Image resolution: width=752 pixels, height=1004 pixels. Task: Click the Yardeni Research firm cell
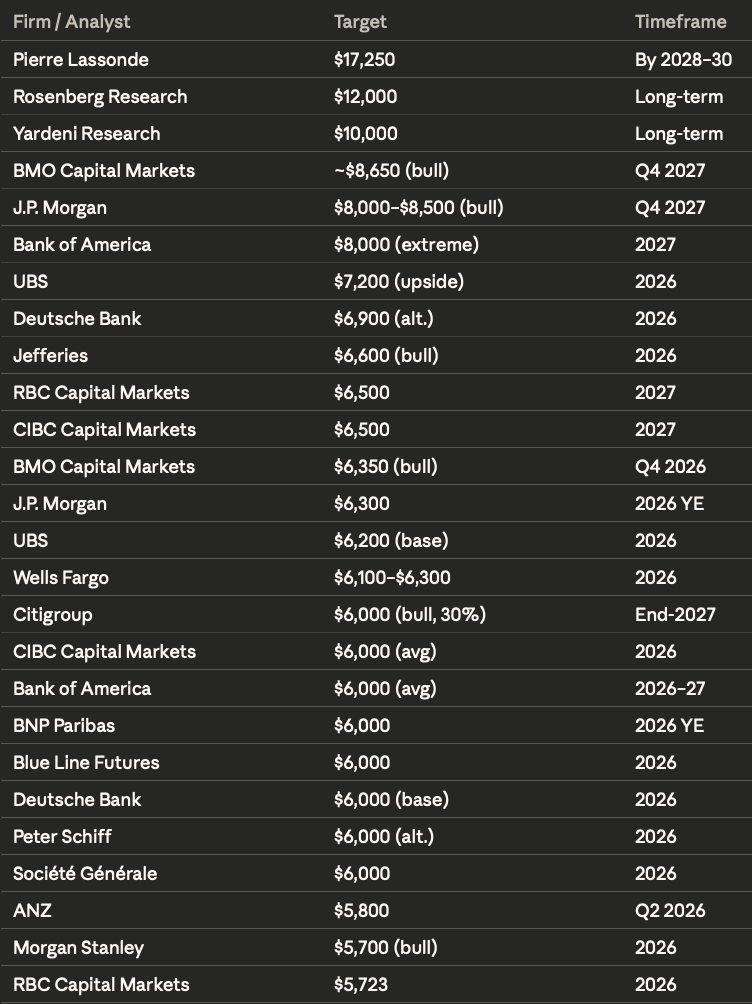click(86, 134)
